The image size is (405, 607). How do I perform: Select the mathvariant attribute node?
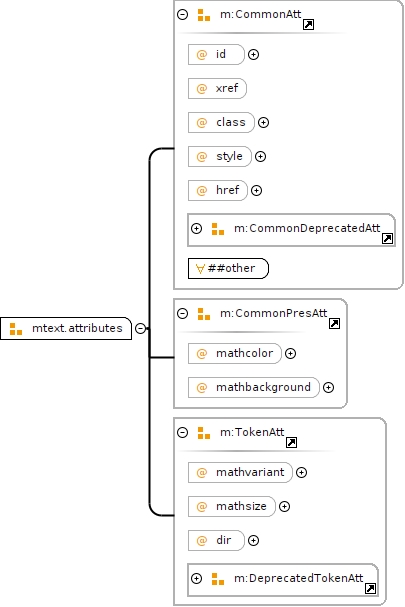point(240,472)
